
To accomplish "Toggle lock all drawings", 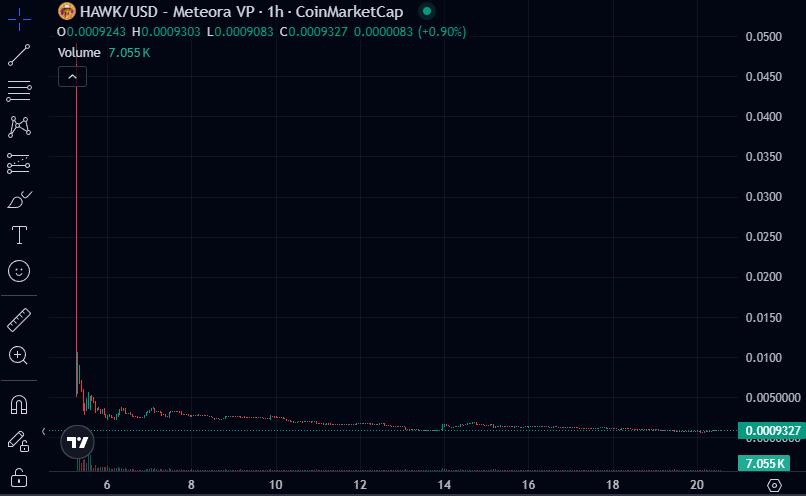I will pos(19,477).
